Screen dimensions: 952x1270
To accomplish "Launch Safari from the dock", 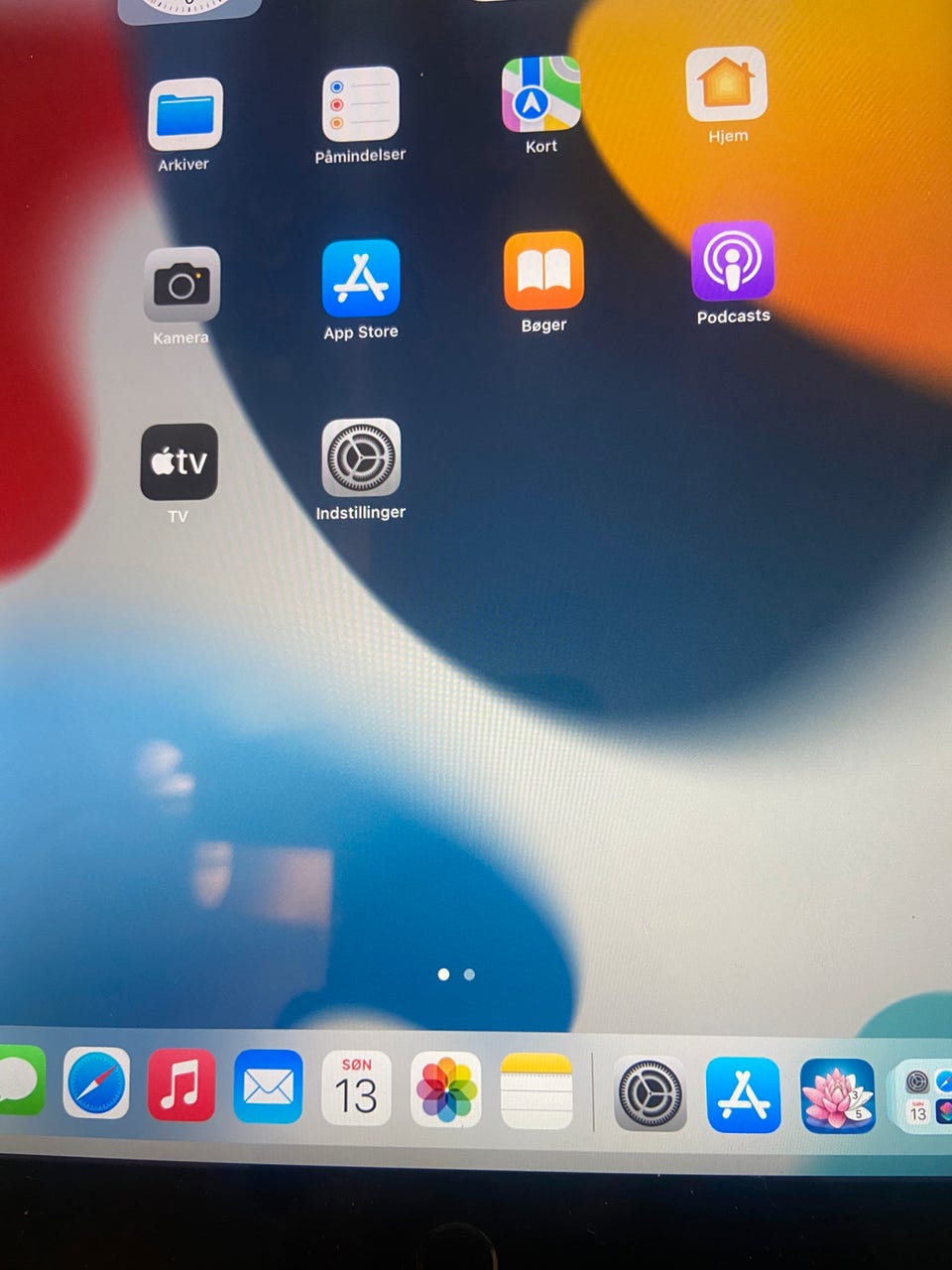I will [96, 1083].
